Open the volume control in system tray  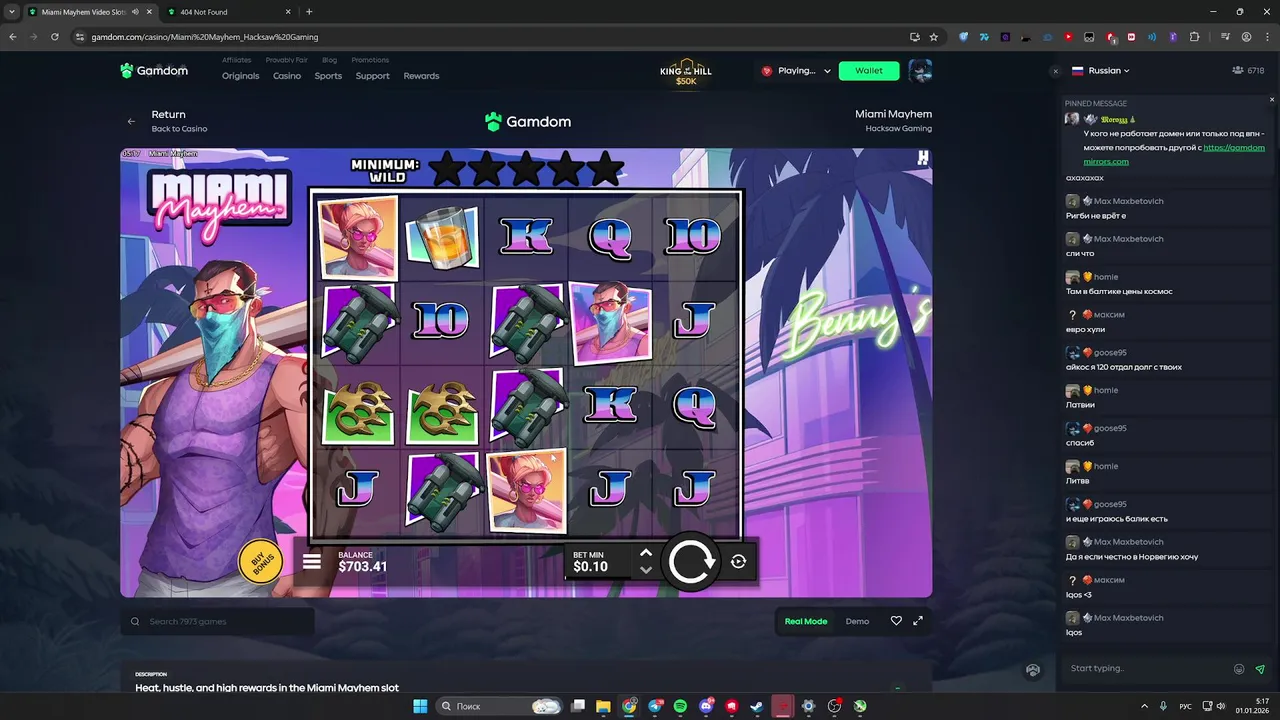point(1221,706)
